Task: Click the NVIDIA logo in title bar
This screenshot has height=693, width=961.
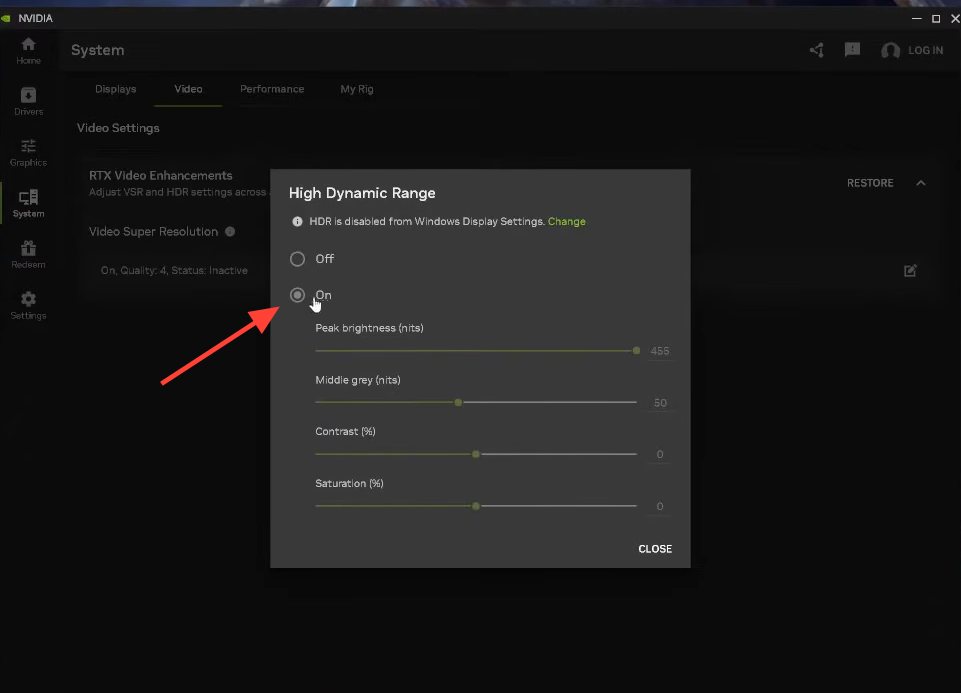Action: click(x=7, y=18)
